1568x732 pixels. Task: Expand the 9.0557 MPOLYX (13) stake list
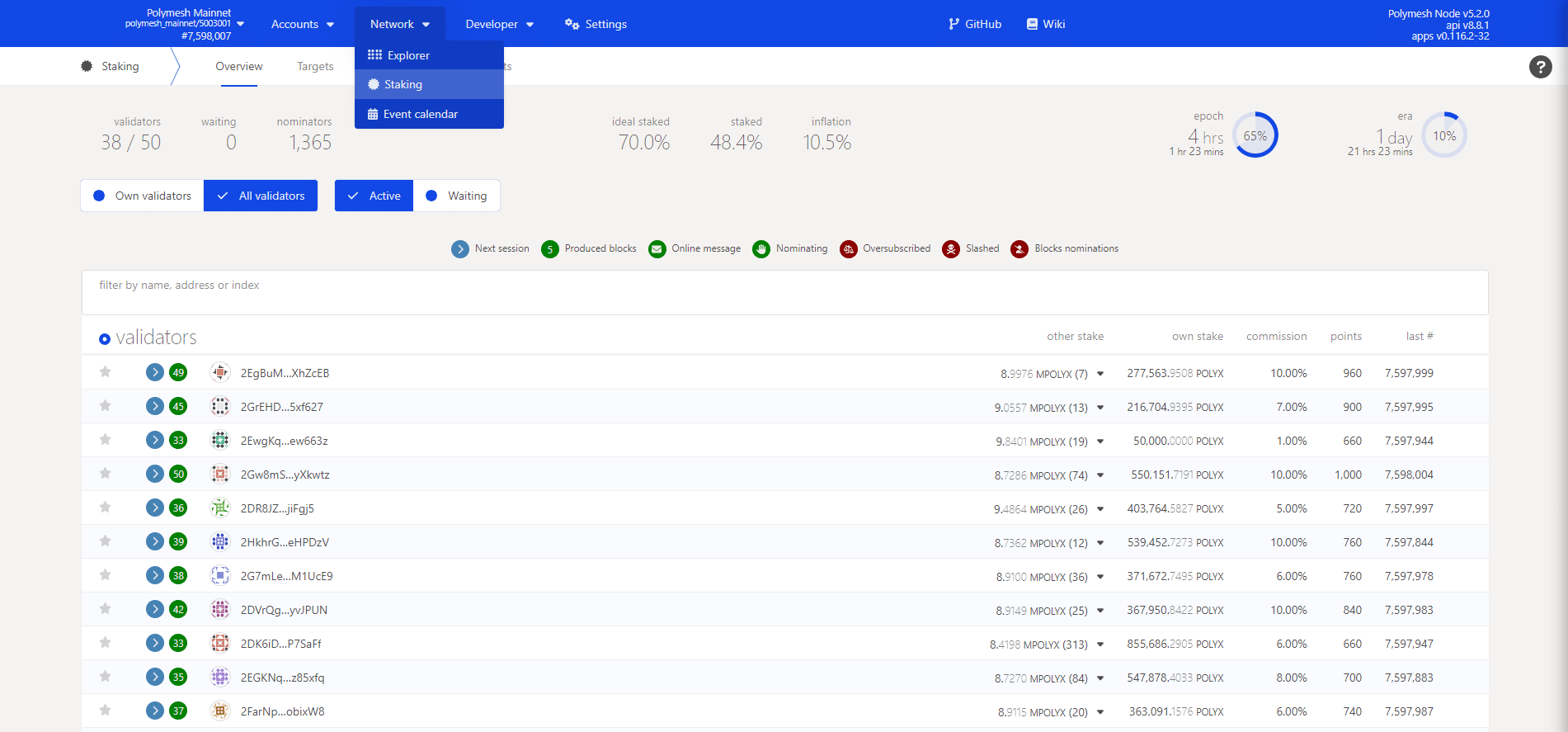point(1100,408)
